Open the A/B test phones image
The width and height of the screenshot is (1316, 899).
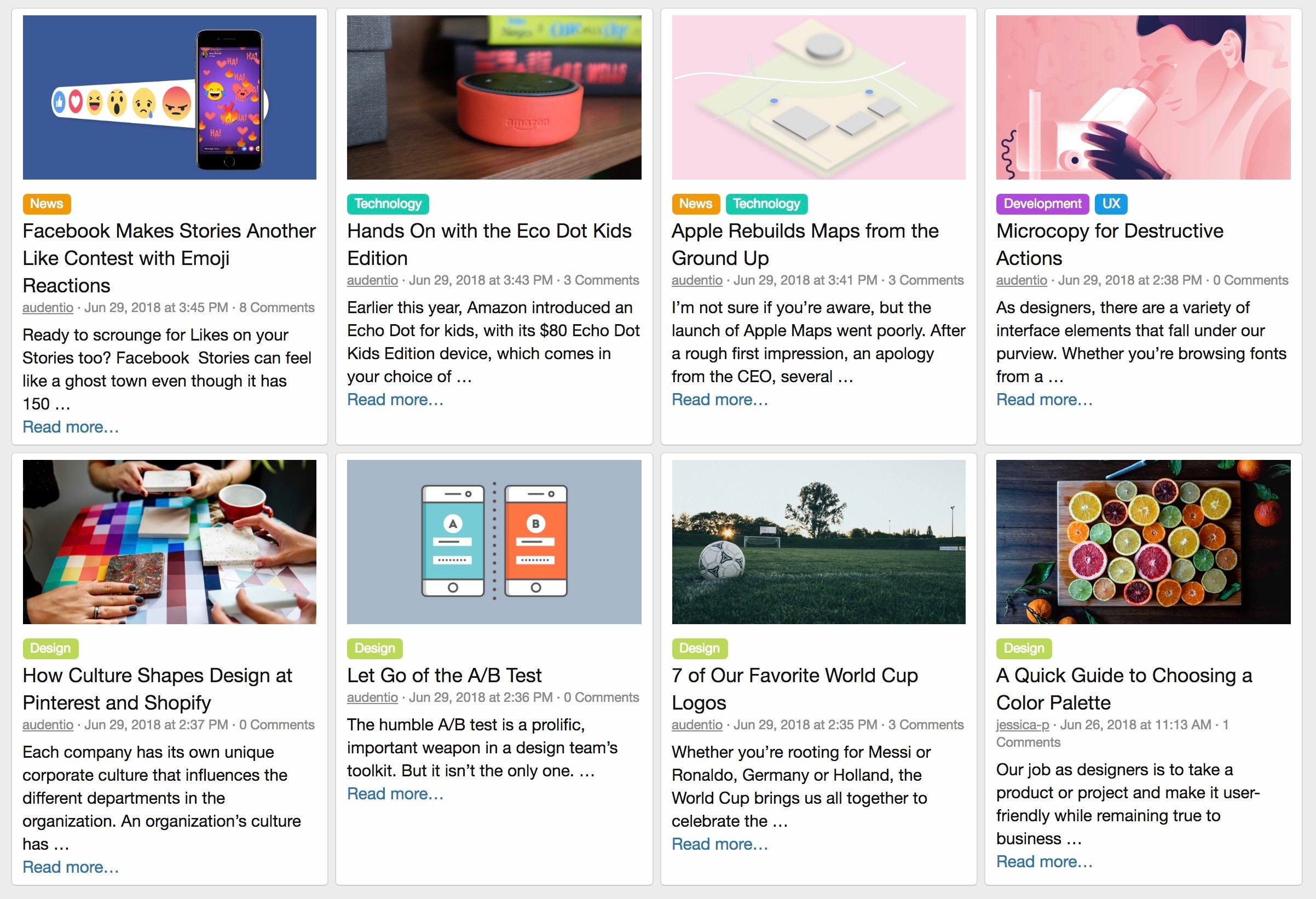coord(494,541)
